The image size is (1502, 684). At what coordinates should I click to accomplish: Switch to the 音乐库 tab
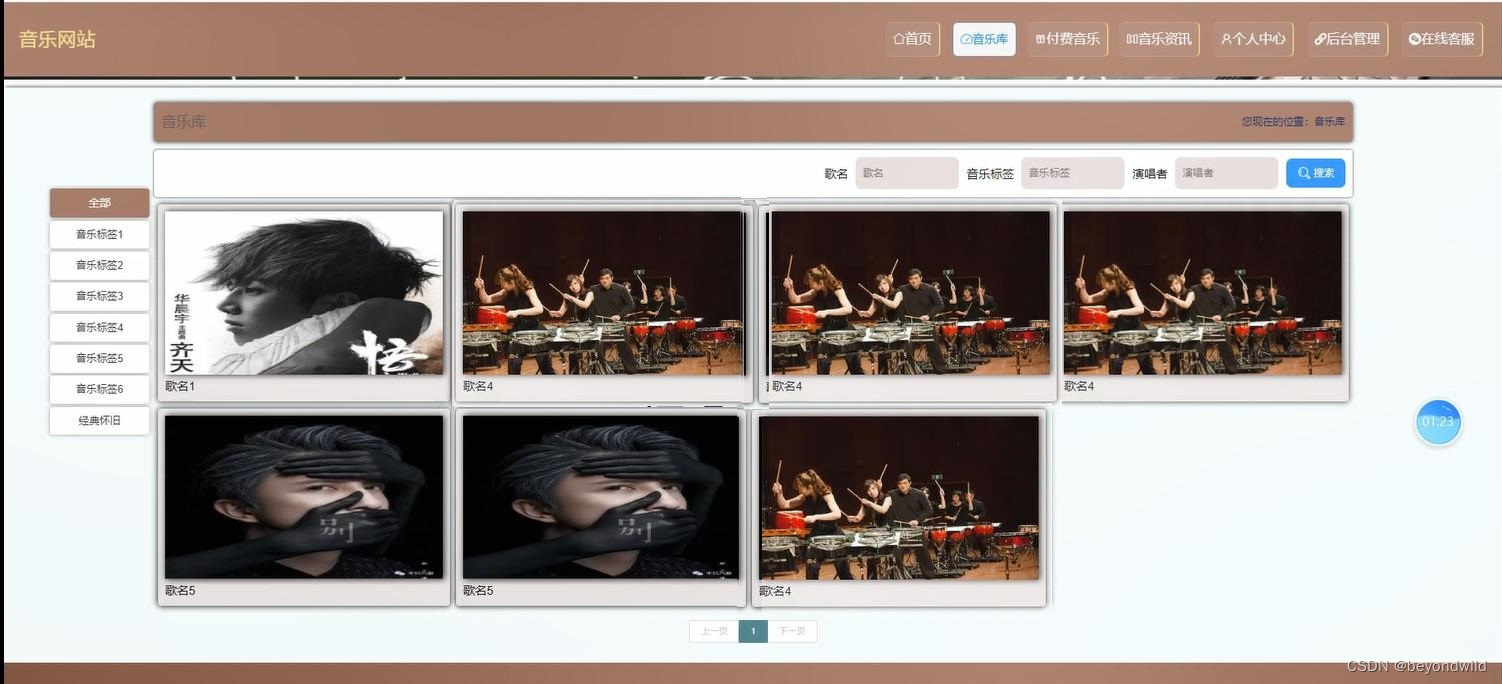coord(984,39)
